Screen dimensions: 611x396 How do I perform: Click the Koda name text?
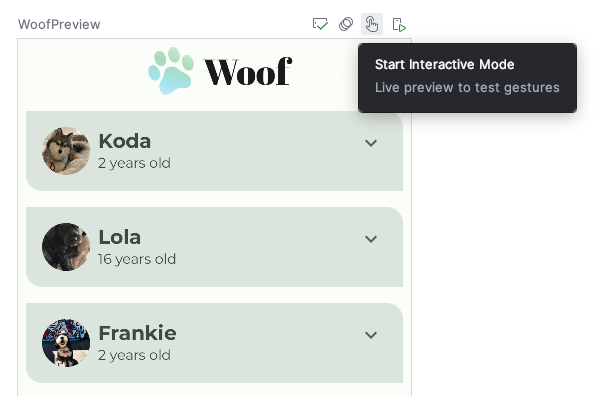point(125,141)
